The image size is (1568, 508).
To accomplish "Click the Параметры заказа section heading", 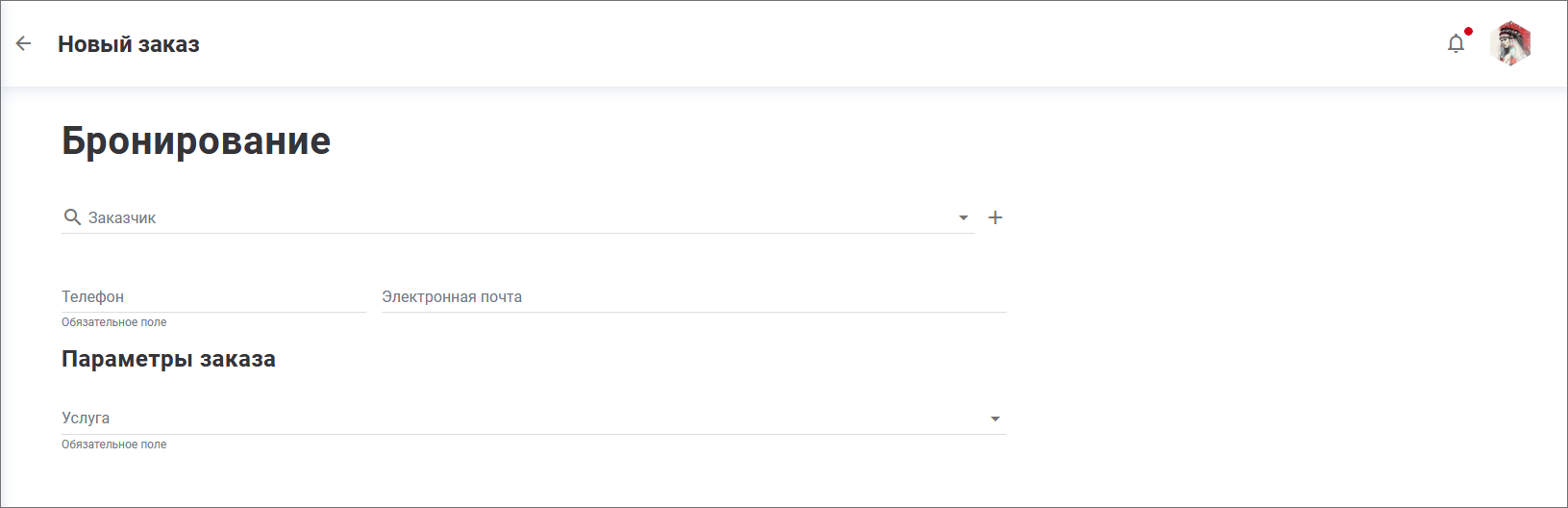I will (x=168, y=359).
